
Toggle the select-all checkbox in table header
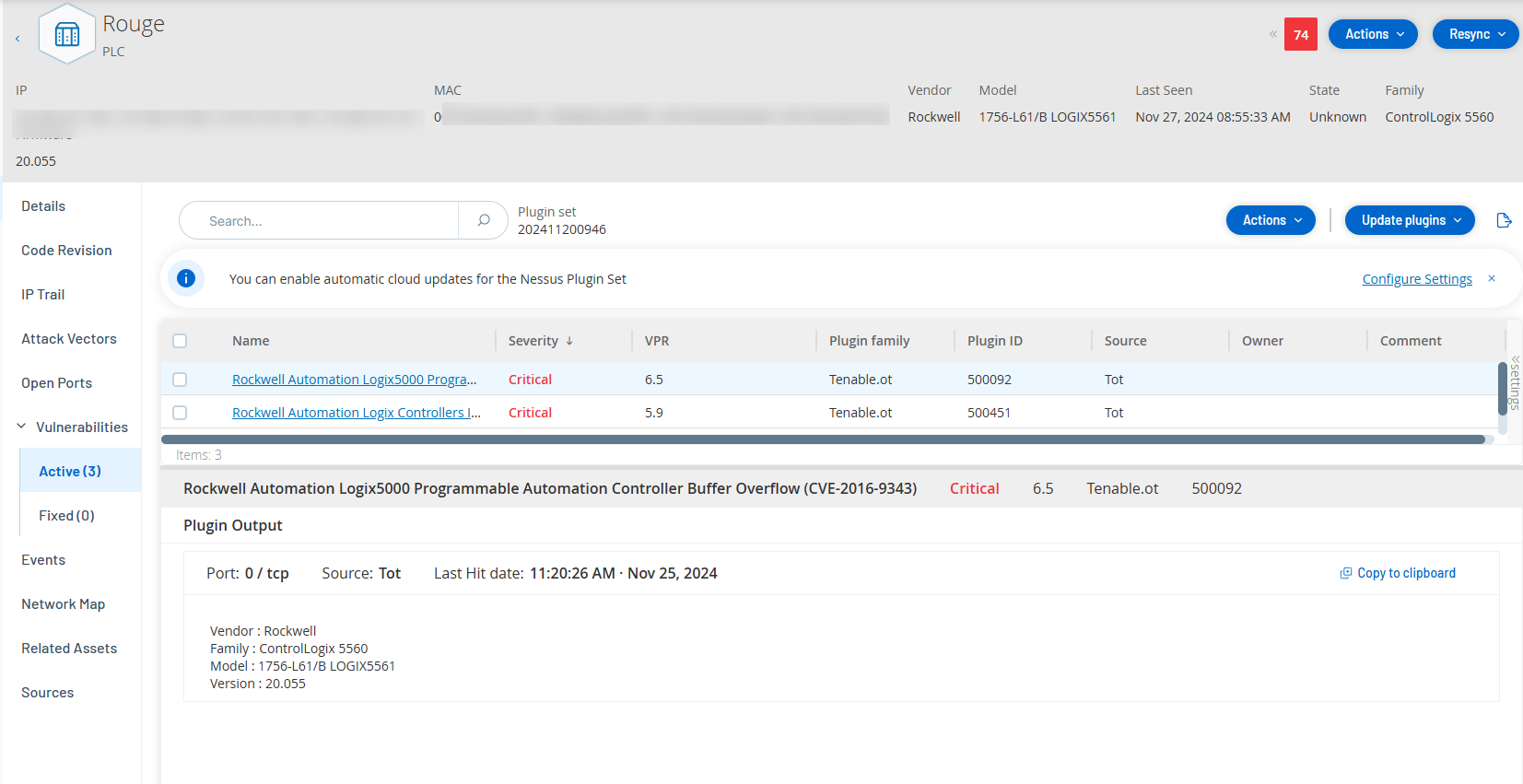pyautogui.click(x=180, y=341)
